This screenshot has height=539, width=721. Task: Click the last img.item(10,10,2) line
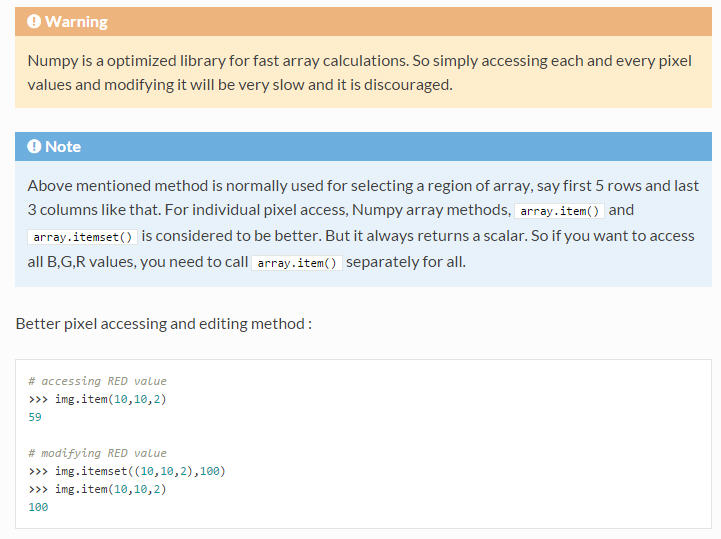pos(97,489)
